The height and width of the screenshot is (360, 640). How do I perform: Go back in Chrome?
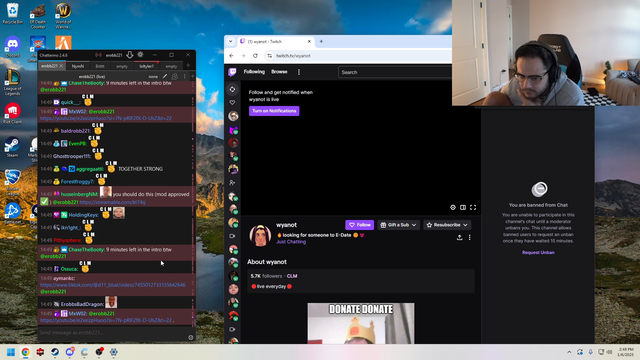click(x=231, y=56)
